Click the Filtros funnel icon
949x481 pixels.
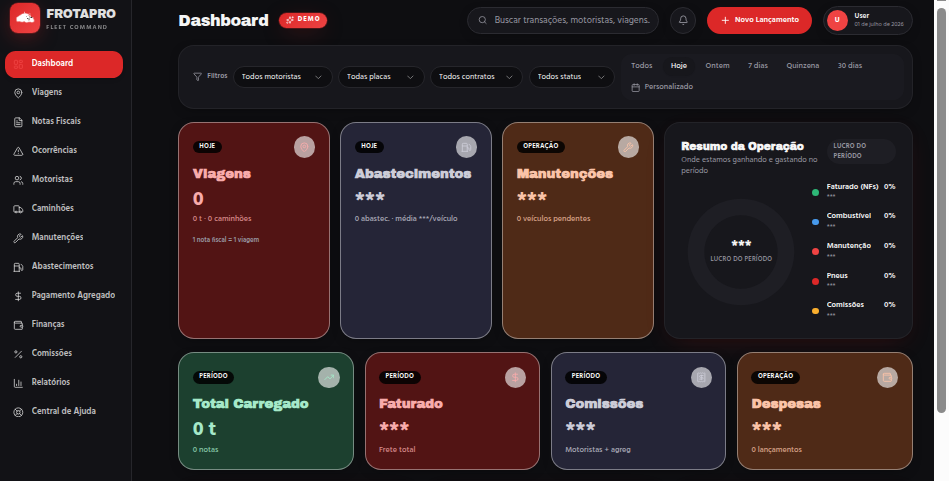click(197, 77)
